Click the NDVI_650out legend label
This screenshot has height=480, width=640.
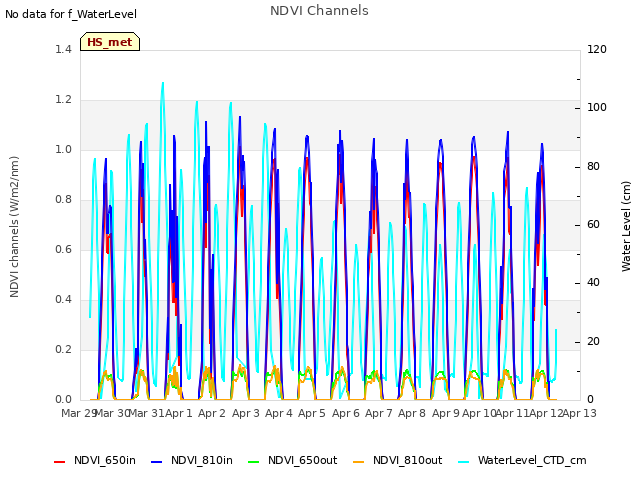(302, 460)
